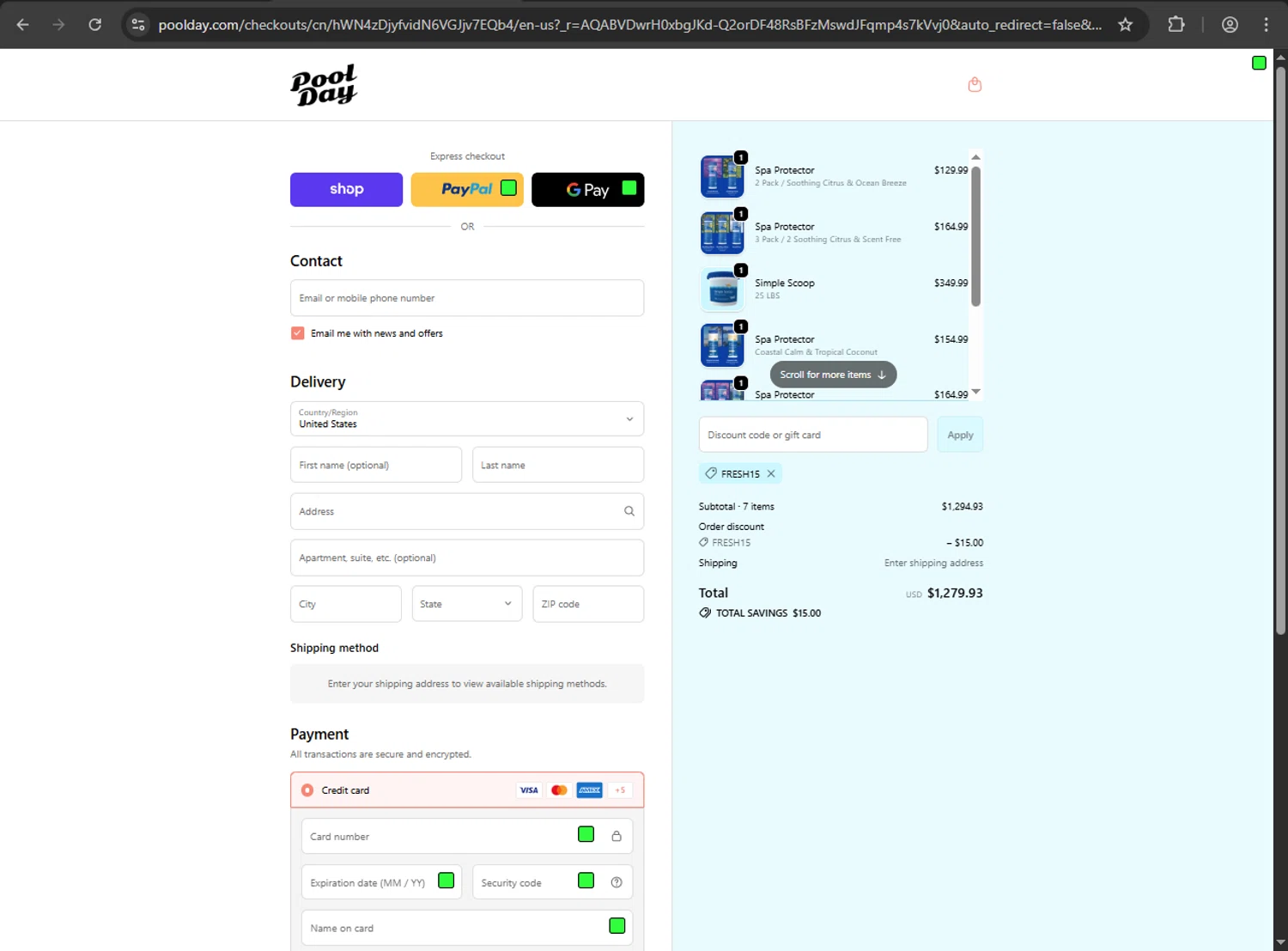This screenshot has height=951, width=1288.
Task: Open the security code help question icon
Action: tap(617, 882)
